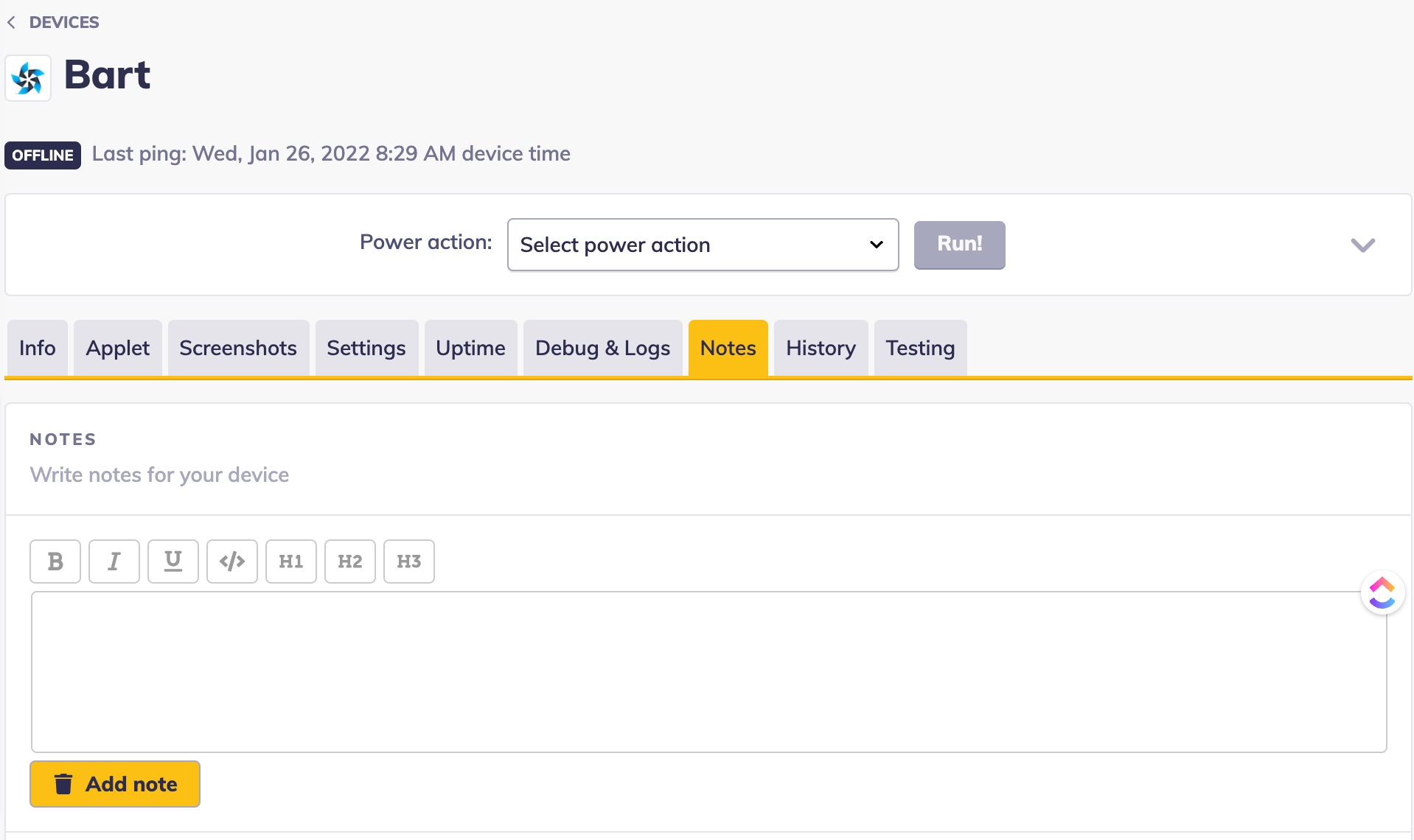Select the Testing tab
The image size is (1414, 840).
click(920, 348)
